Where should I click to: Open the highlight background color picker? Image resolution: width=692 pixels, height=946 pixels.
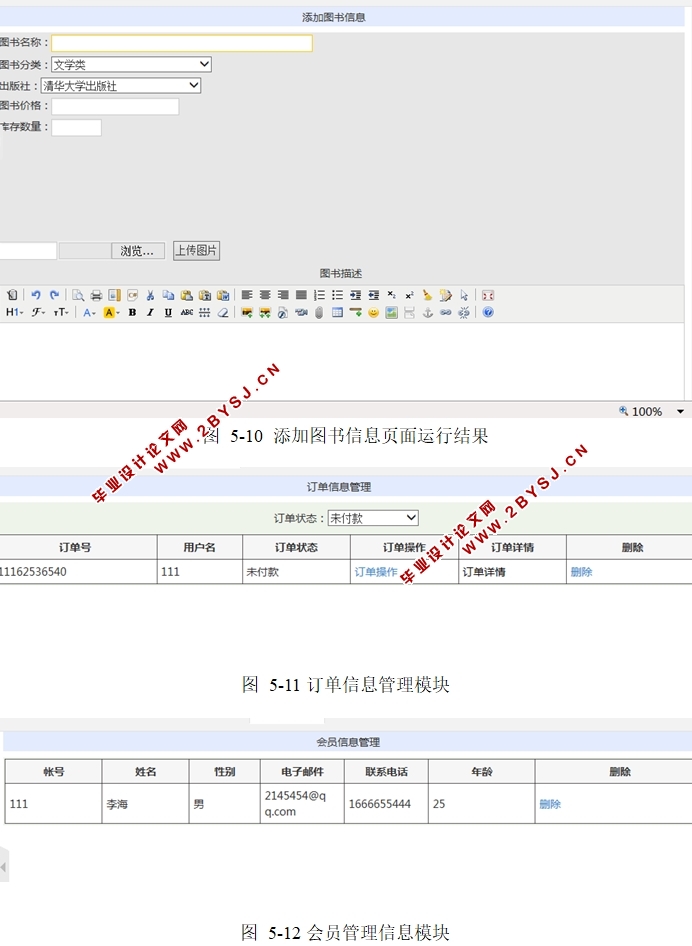pos(112,313)
